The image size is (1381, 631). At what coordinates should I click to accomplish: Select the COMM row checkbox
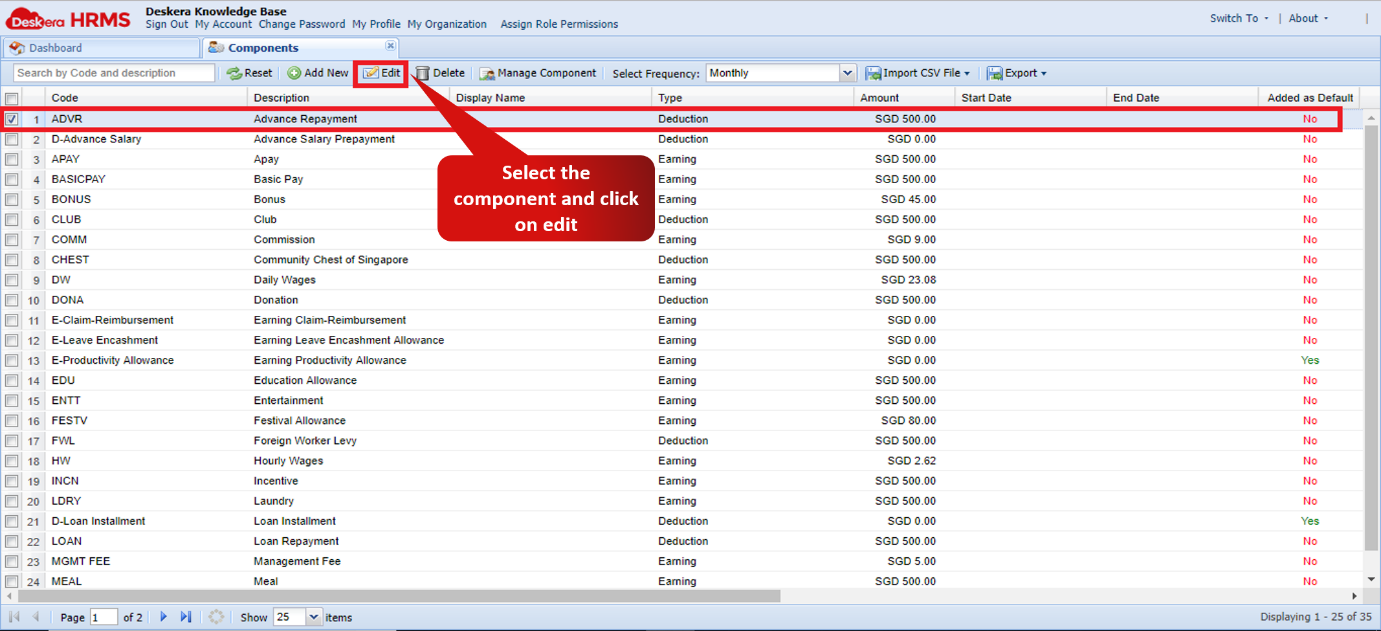11,239
